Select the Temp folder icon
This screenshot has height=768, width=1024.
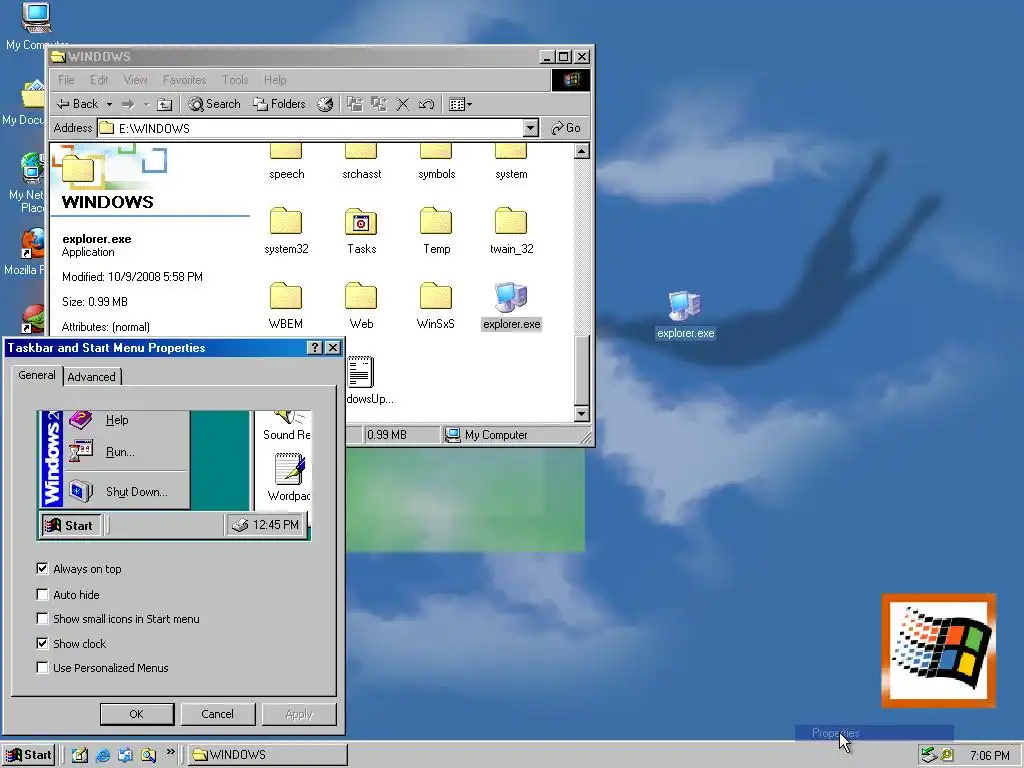(x=436, y=222)
